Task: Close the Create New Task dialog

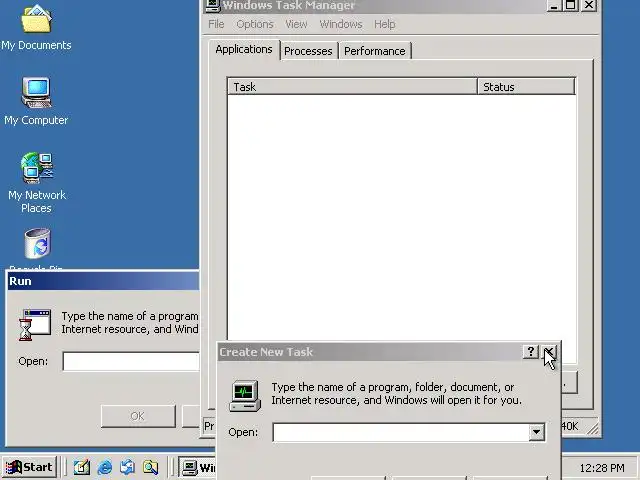Action: 549,352
